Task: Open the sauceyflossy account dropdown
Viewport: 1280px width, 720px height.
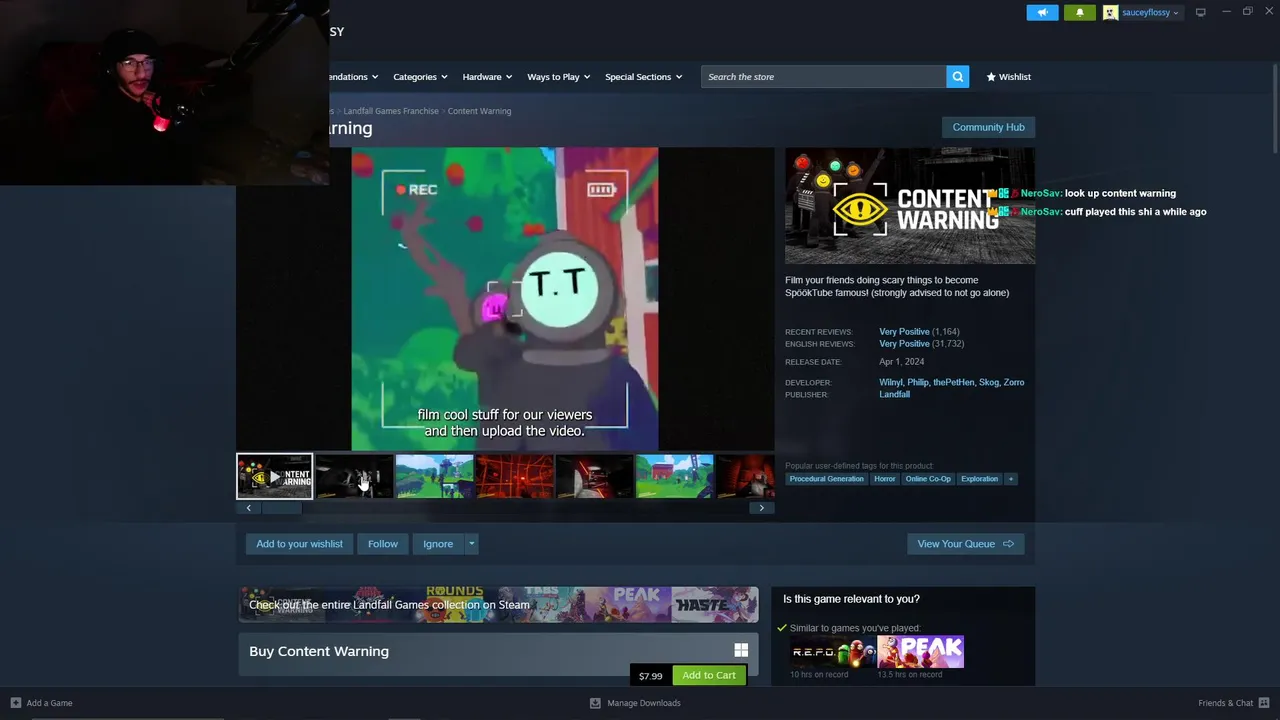Action: coord(1150,13)
